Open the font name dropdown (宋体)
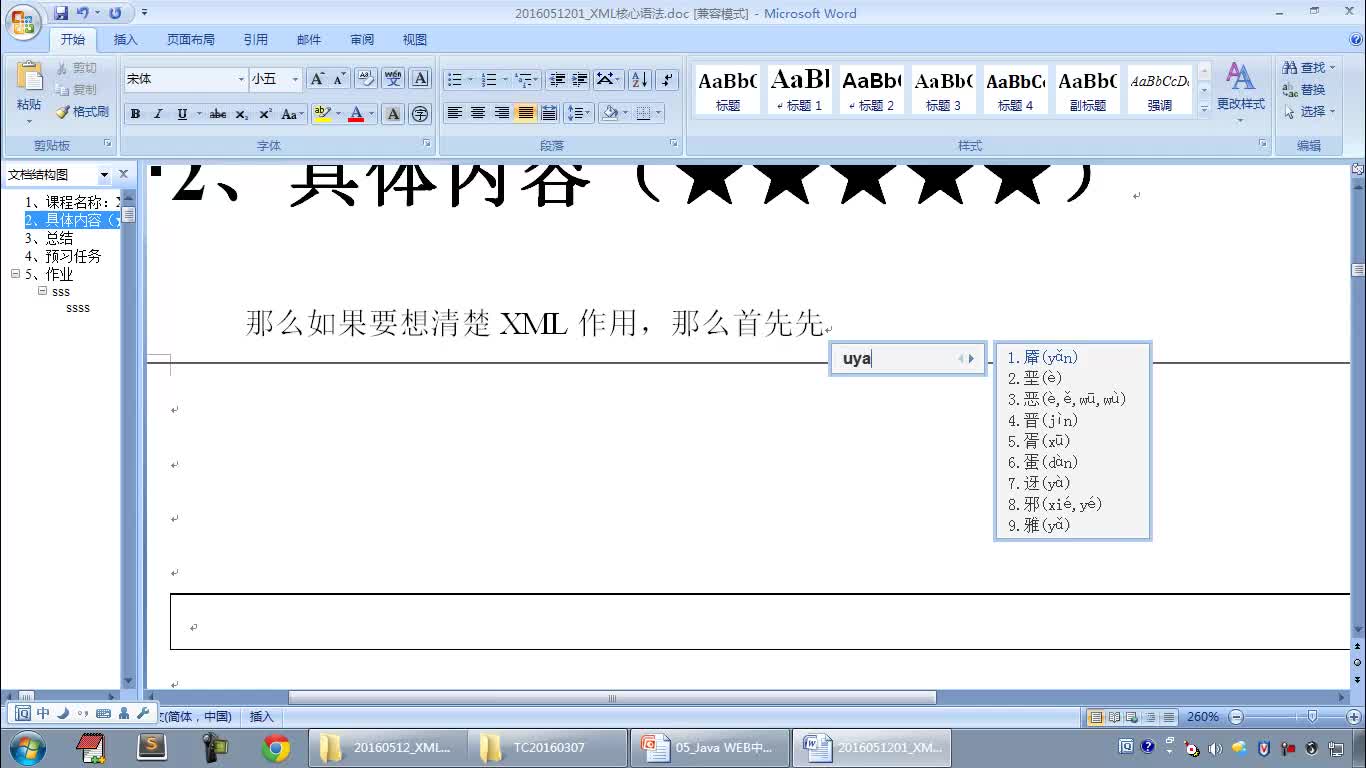This screenshot has width=1366, height=768. 241,79
